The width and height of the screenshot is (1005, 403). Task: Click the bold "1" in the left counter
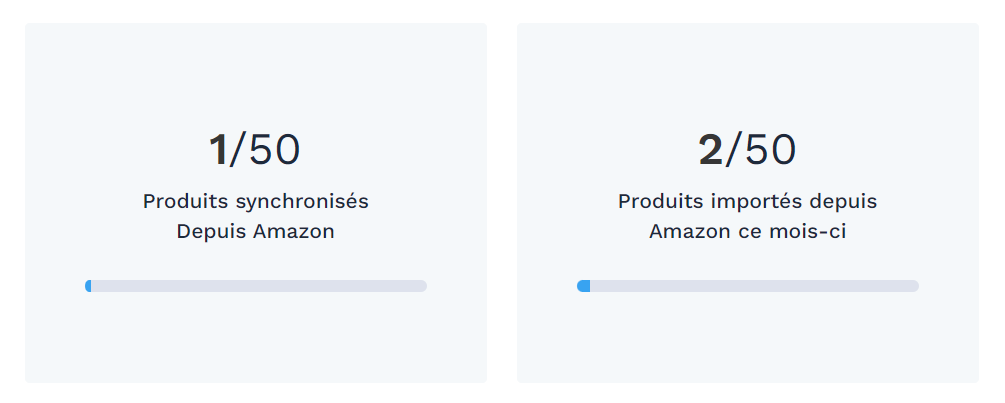pyautogui.click(x=218, y=150)
